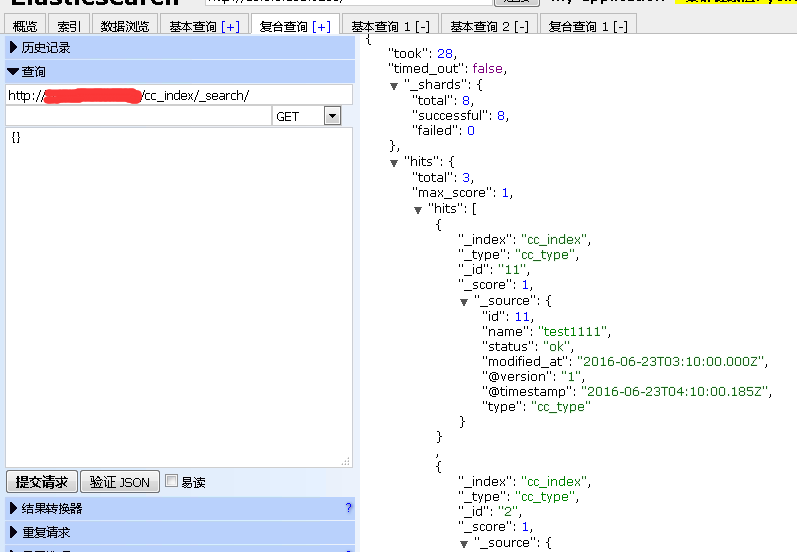
Task: Click the max_score value 1
Action: click(505, 193)
